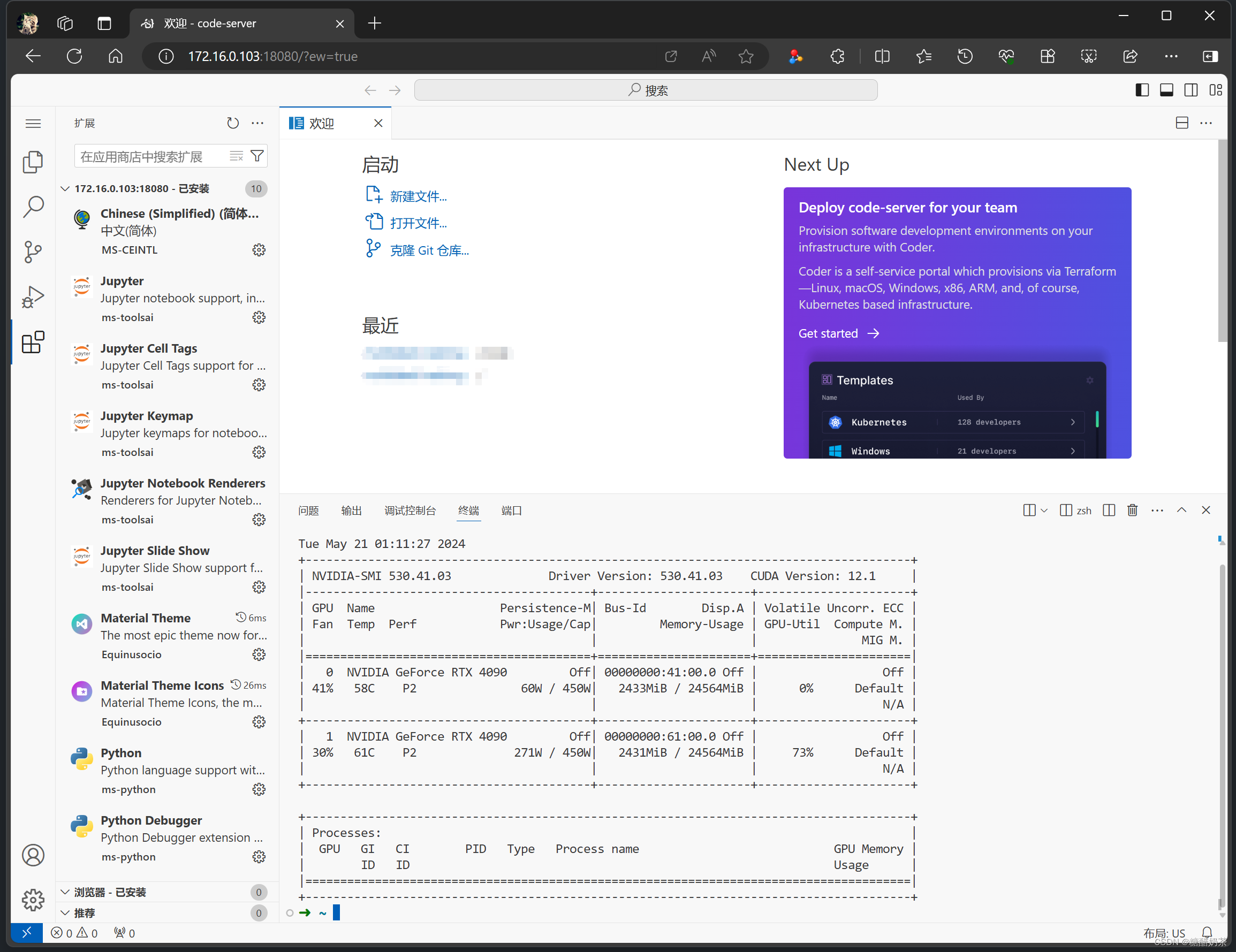This screenshot has height=952, width=1236.
Task: Navigate back in editor history
Action: pyautogui.click(x=370, y=90)
